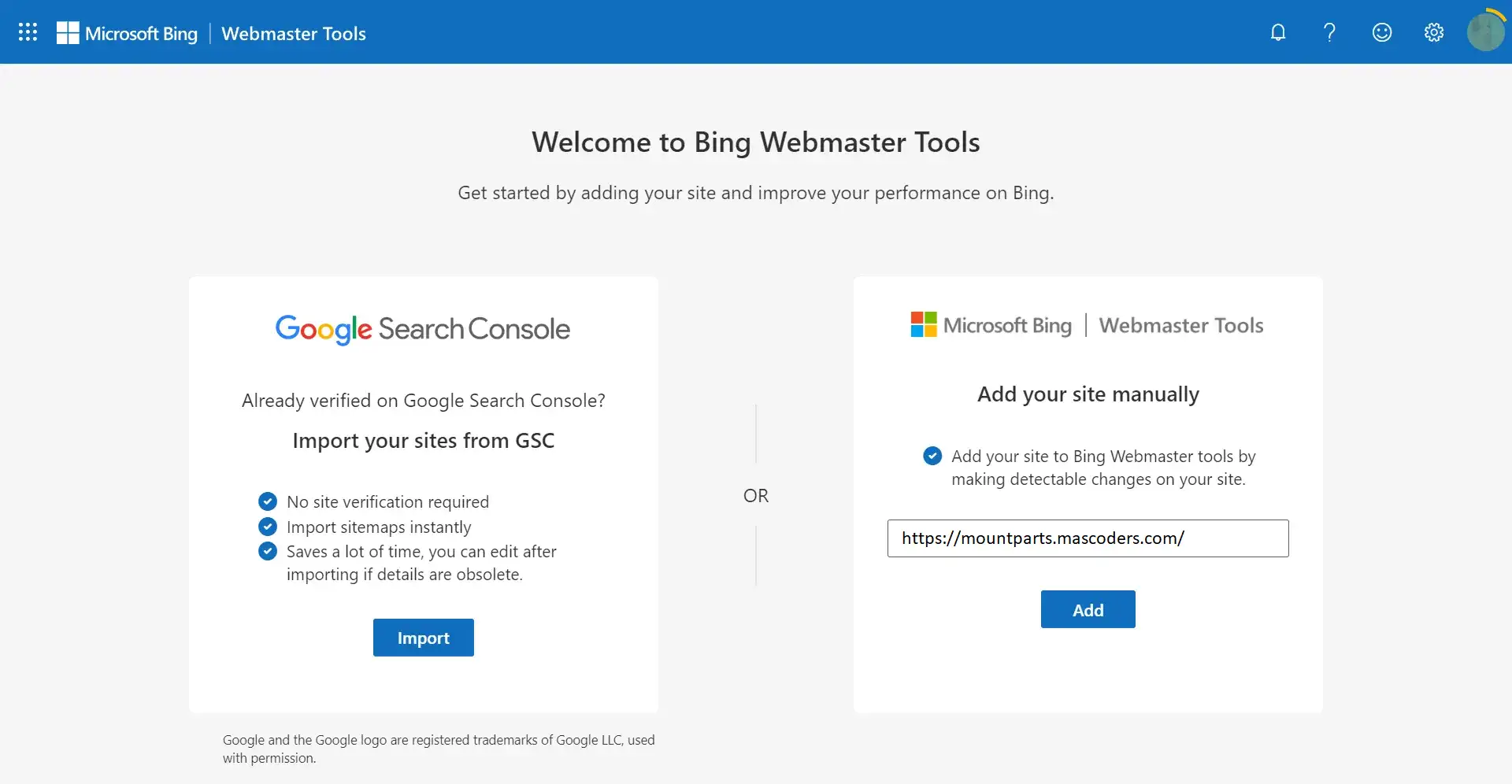The height and width of the screenshot is (784, 1512).
Task: Click 'Already verified on Google Search Console?' text
Action: (x=424, y=401)
